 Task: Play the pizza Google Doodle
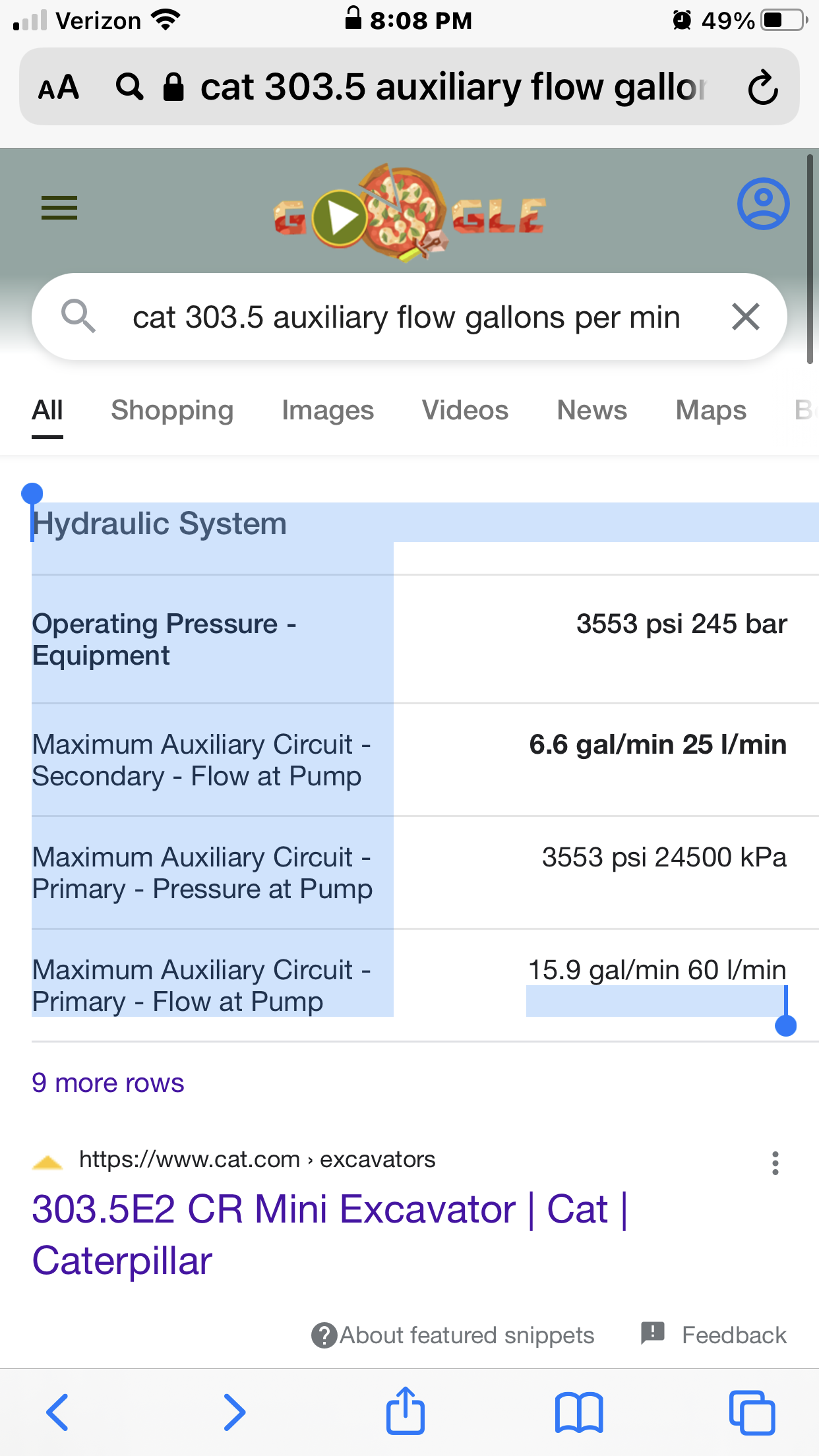click(340, 217)
